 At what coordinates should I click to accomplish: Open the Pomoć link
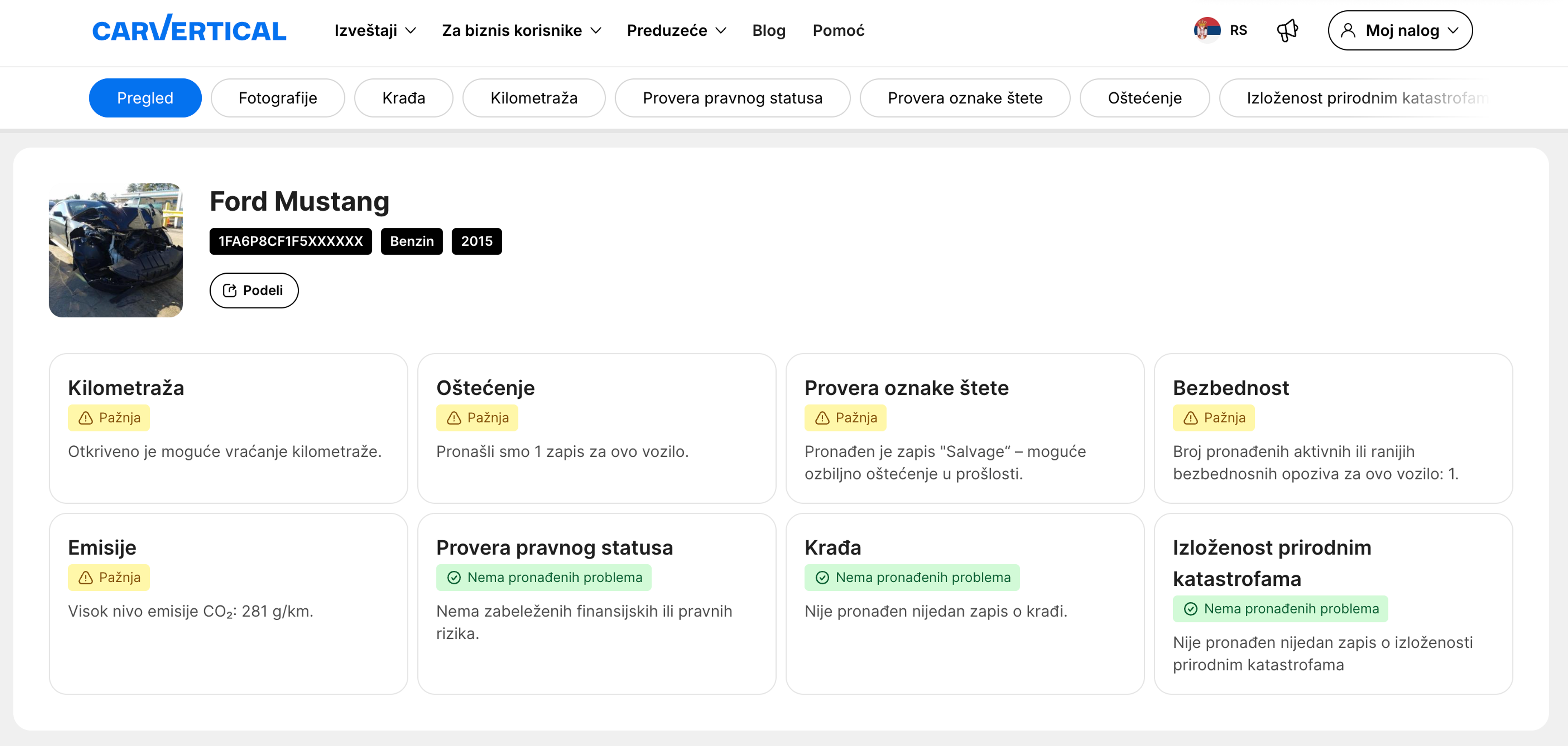pos(837,31)
